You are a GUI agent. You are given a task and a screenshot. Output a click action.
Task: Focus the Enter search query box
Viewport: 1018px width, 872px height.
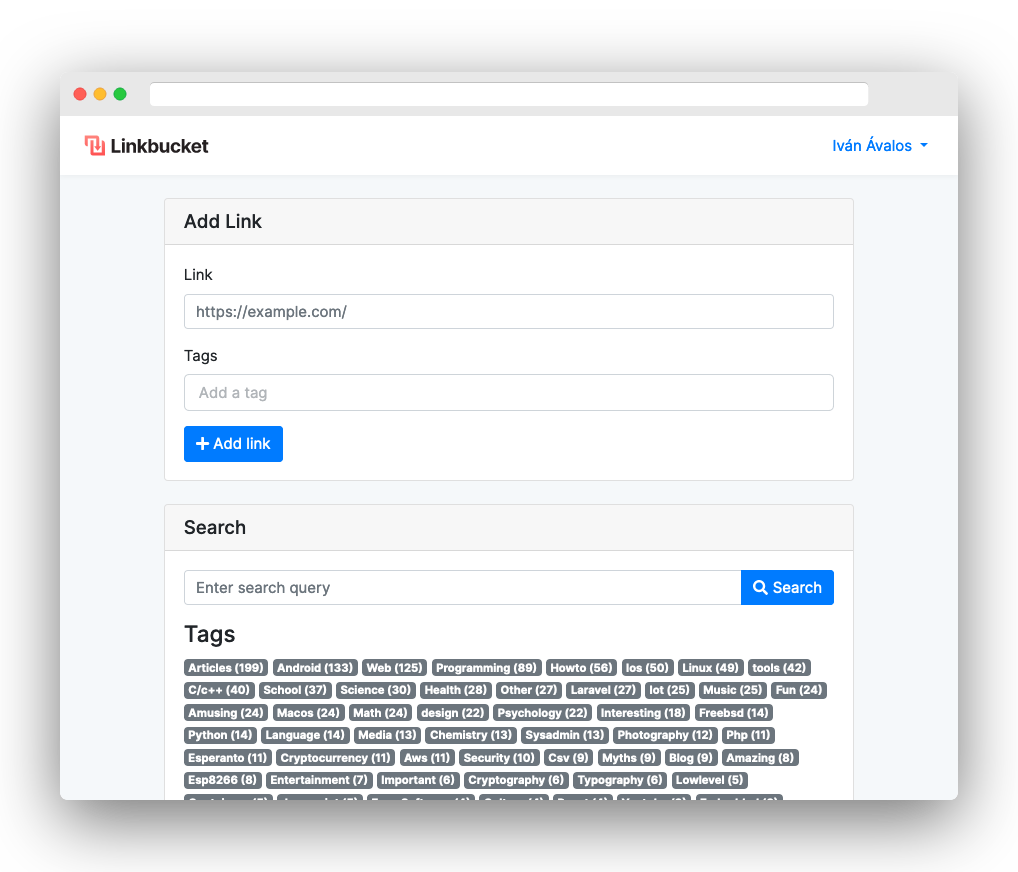(x=462, y=588)
